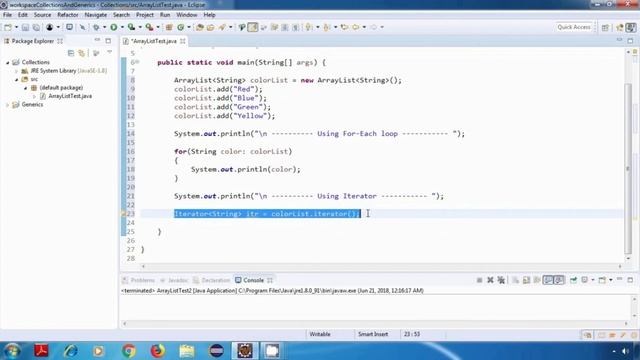The height and width of the screenshot is (360, 640).
Task: Run the program with green Run button
Action: pos(114,27)
